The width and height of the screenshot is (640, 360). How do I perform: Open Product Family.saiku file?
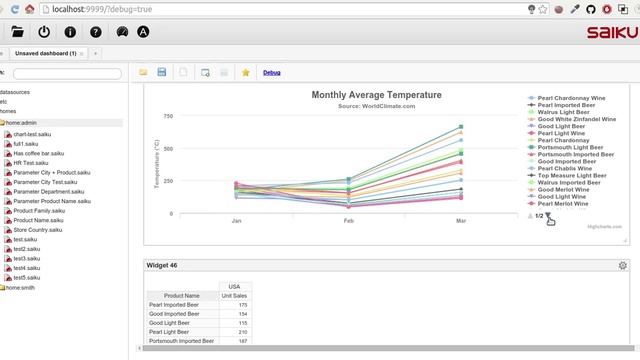(39, 211)
